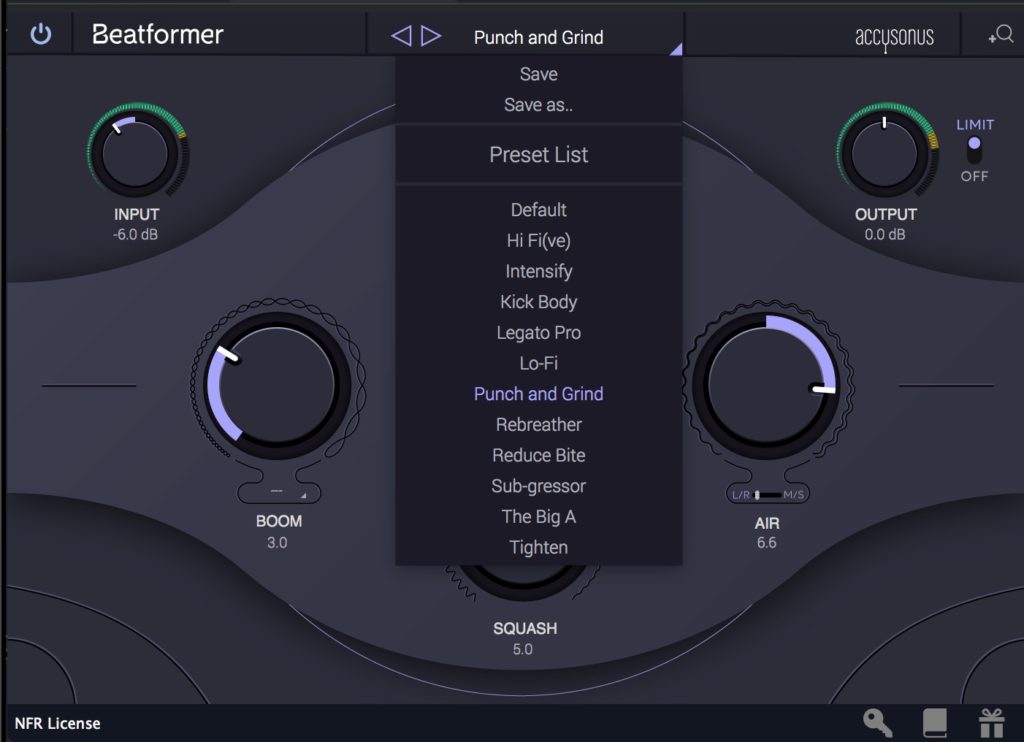Click the accusonus logo
Image resolution: width=1024 pixels, height=742 pixels.
pyautogui.click(x=894, y=37)
